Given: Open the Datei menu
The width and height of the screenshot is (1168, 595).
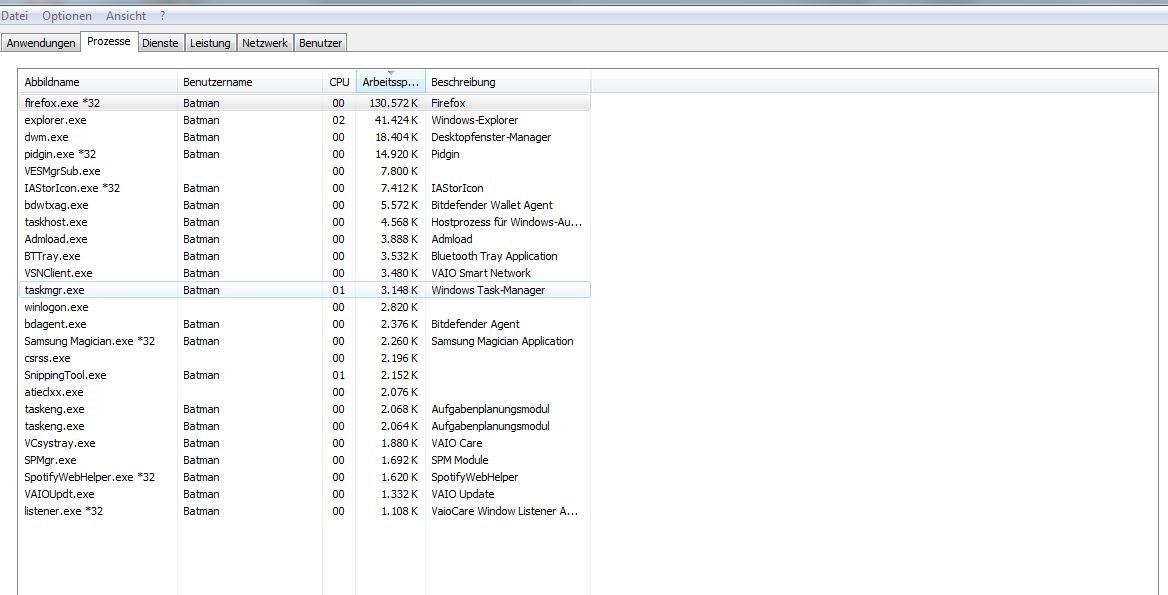Looking at the screenshot, I should (x=15, y=16).
